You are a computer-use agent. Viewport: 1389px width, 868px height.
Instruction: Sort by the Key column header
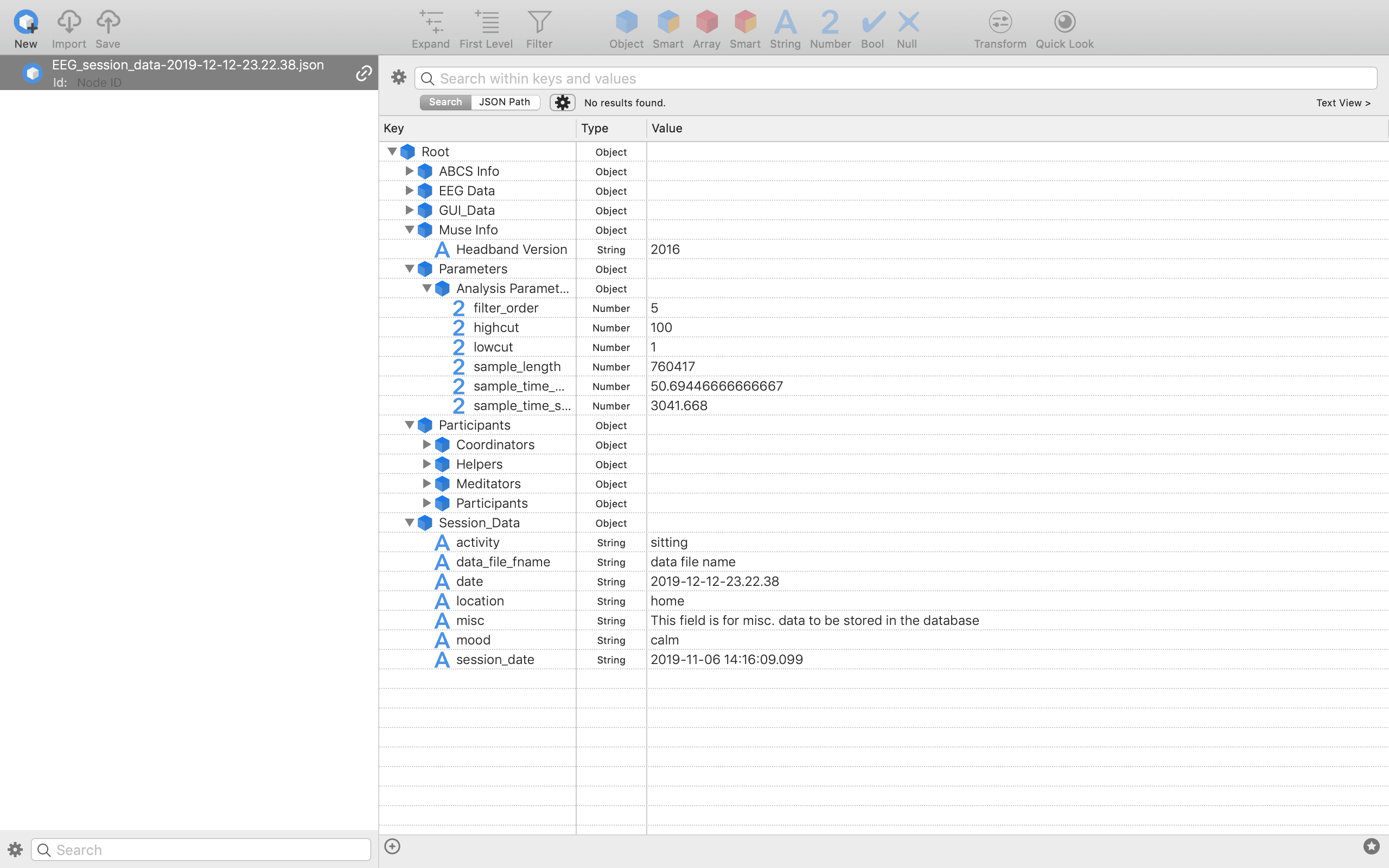[477, 128]
